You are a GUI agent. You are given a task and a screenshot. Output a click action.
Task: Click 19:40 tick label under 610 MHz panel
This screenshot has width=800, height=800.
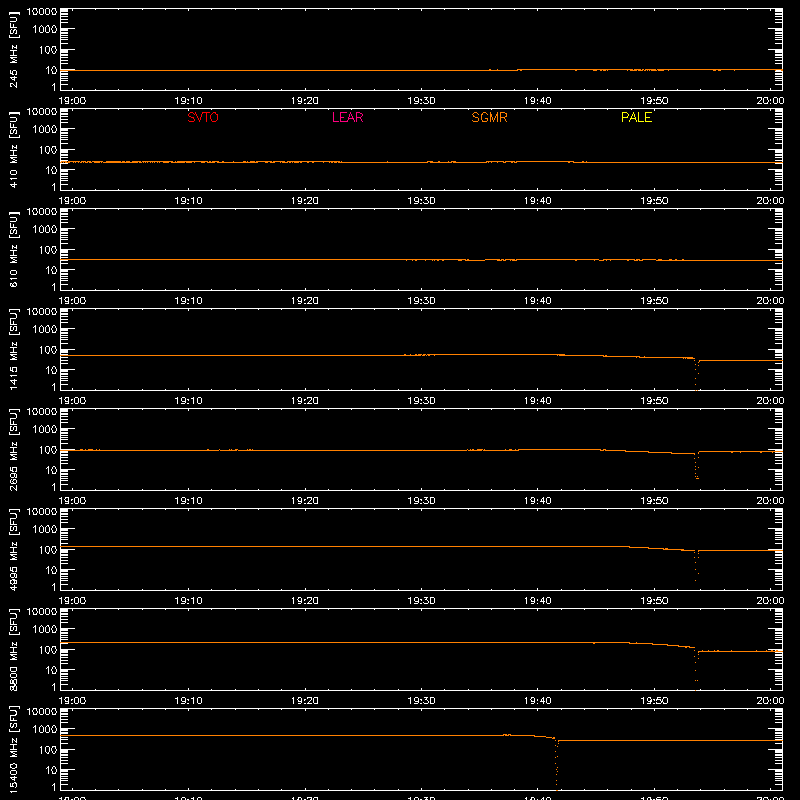pos(538,301)
